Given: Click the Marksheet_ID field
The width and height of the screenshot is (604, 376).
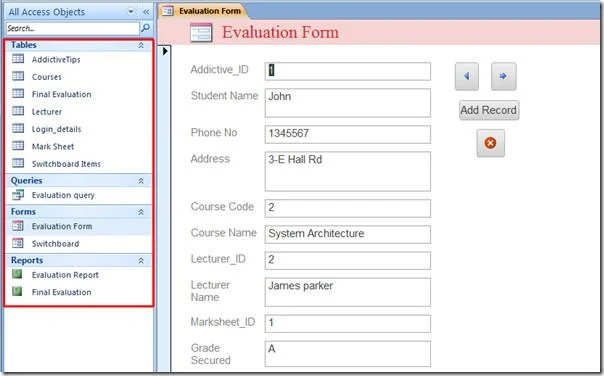Looking at the screenshot, I should [x=347, y=324].
